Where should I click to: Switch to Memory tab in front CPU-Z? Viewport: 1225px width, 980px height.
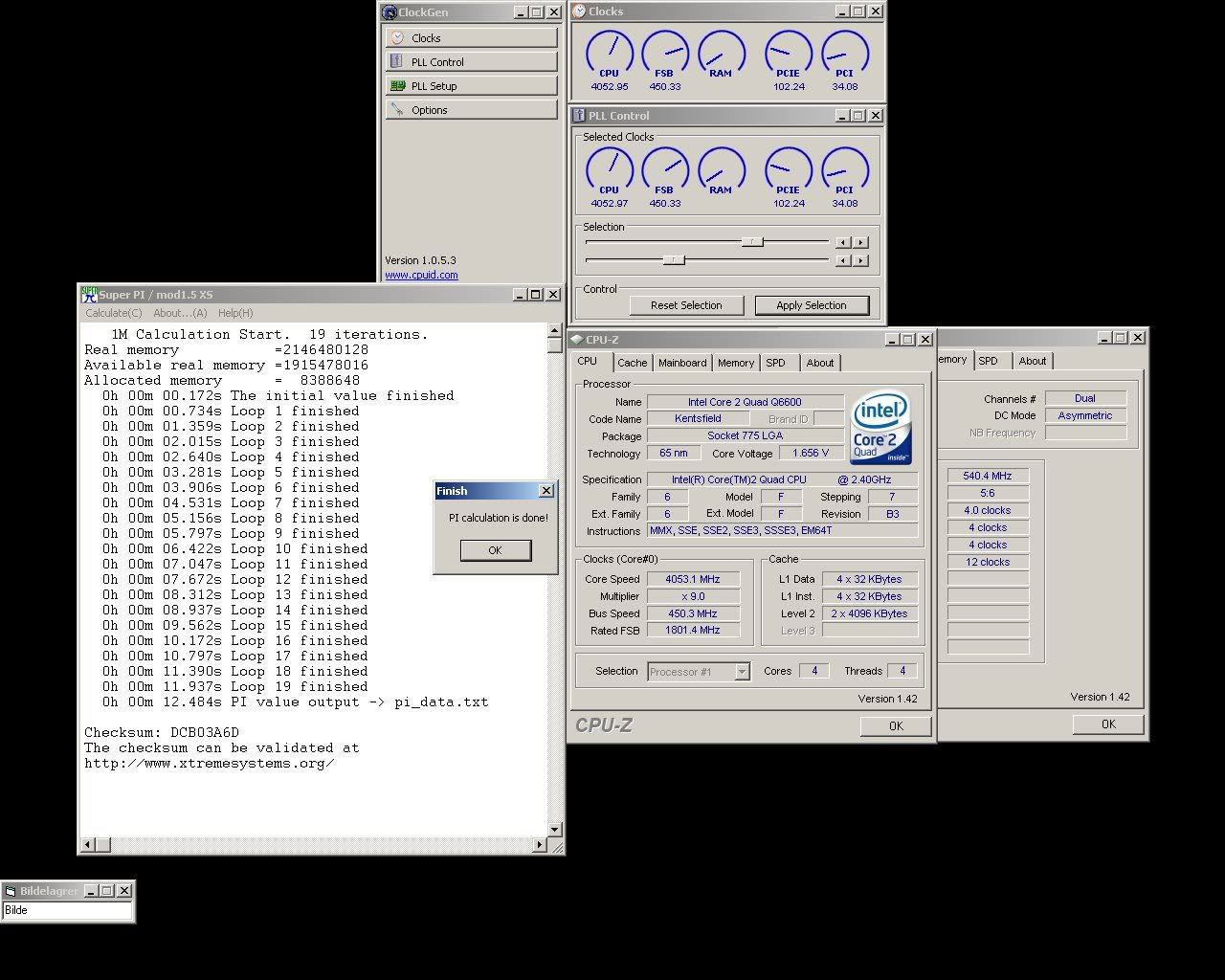tap(736, 363)
